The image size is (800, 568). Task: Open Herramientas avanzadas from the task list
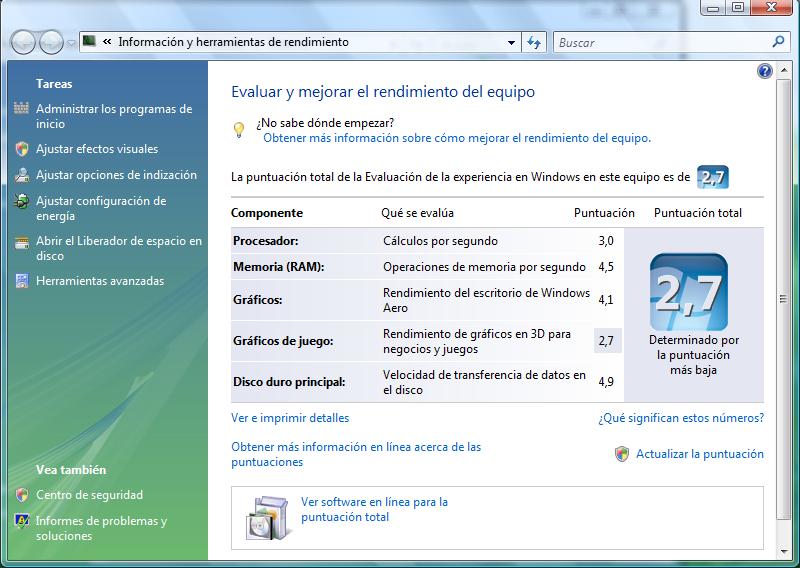99,281
